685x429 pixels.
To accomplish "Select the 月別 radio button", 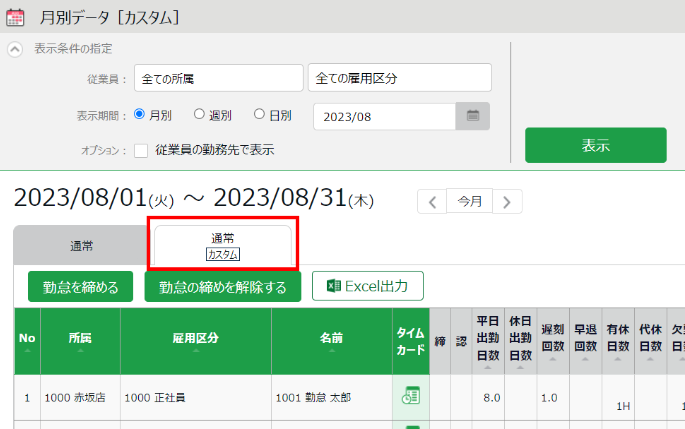I will coord(140,115).
